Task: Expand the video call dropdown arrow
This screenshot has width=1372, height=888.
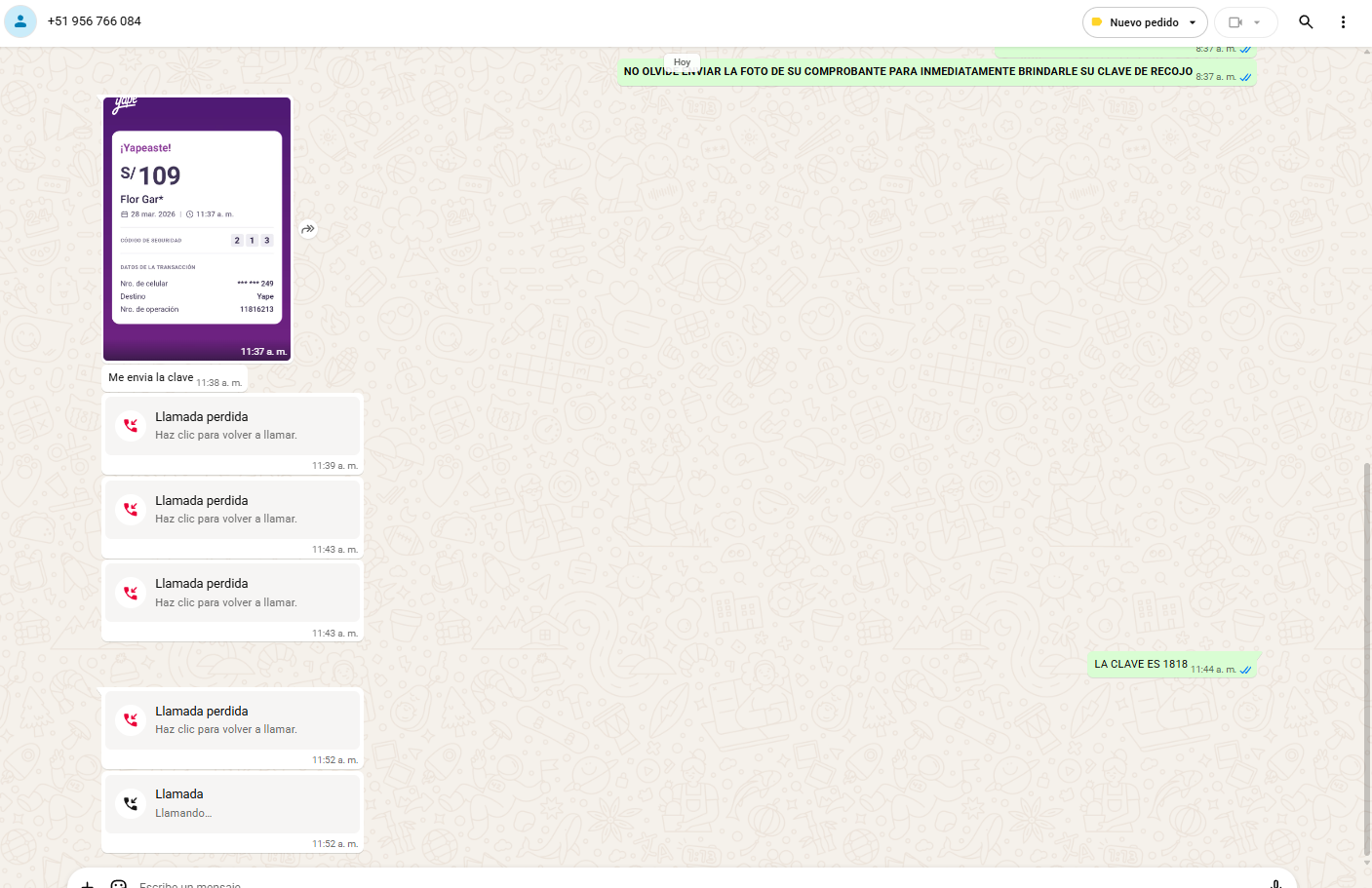Action: click(x=1257, y=22)
